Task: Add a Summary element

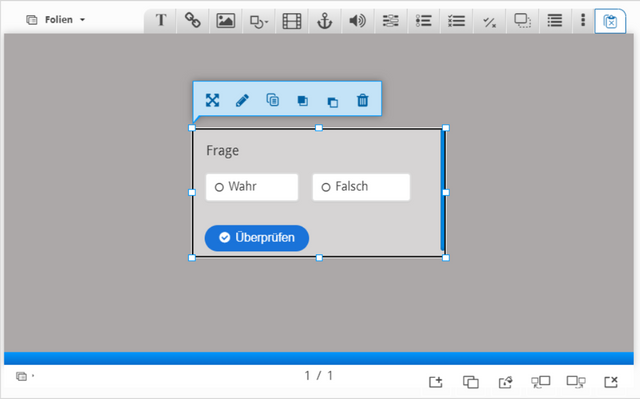Action: point(555,20)
